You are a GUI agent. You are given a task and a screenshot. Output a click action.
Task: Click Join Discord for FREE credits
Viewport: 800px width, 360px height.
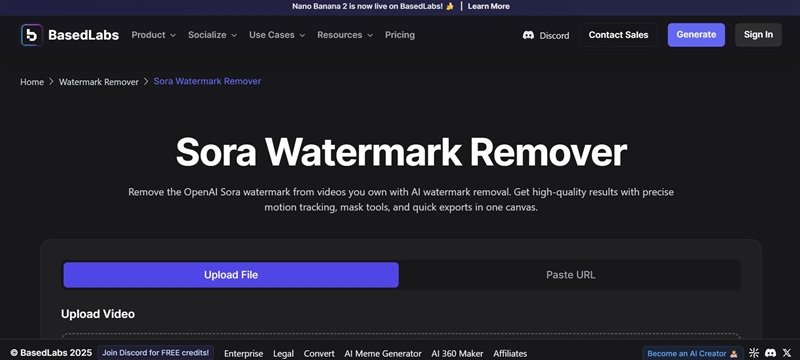point(155,353)
